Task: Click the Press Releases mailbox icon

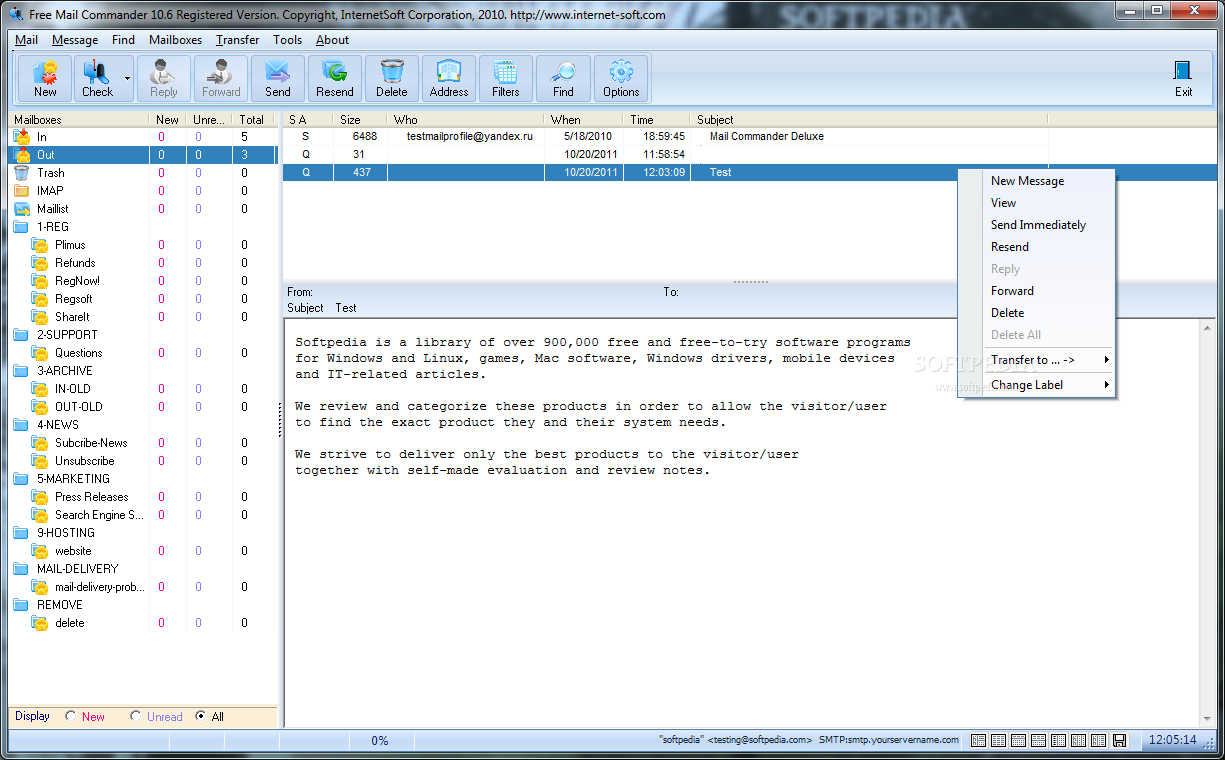Action: [40, 497]
